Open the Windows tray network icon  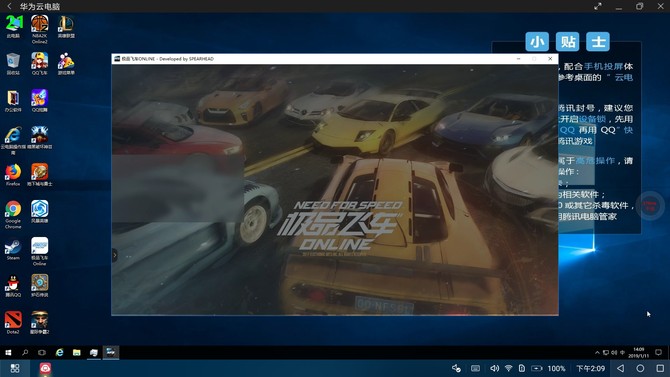point(605,353)
